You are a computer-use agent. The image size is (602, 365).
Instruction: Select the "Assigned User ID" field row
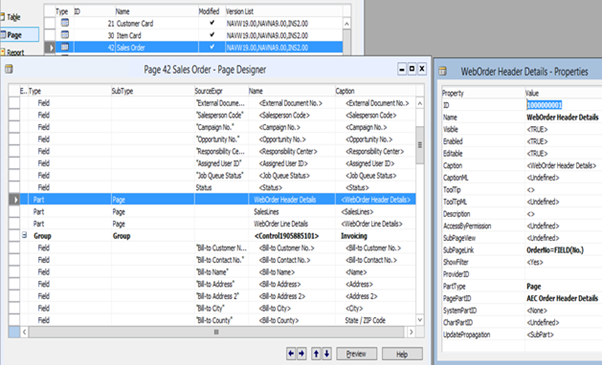[x=218, y=163]
